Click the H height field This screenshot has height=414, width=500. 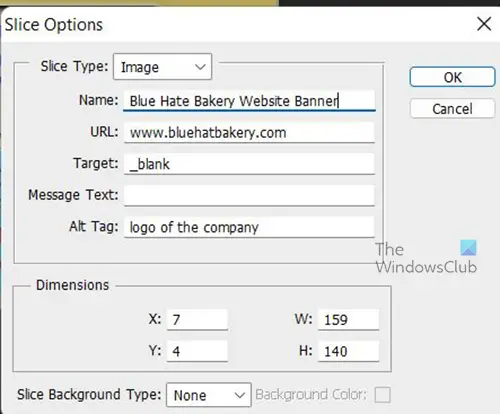[x=348, y=351]
